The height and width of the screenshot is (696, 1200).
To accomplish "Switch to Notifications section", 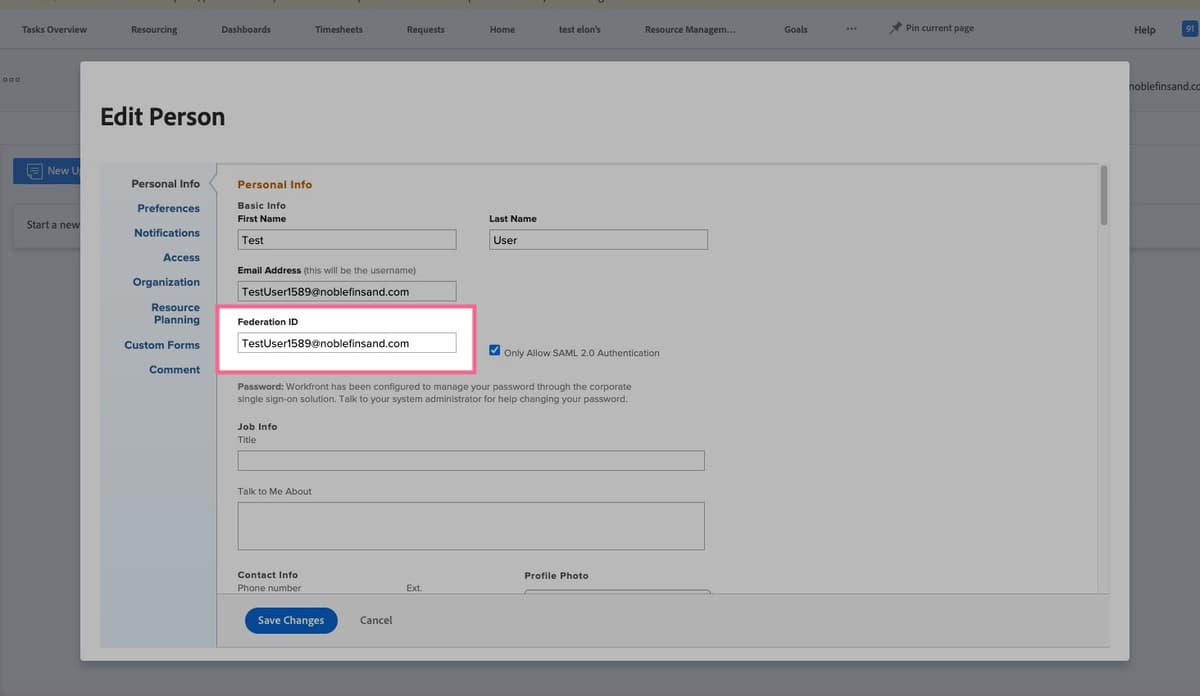I will point(167,233).
